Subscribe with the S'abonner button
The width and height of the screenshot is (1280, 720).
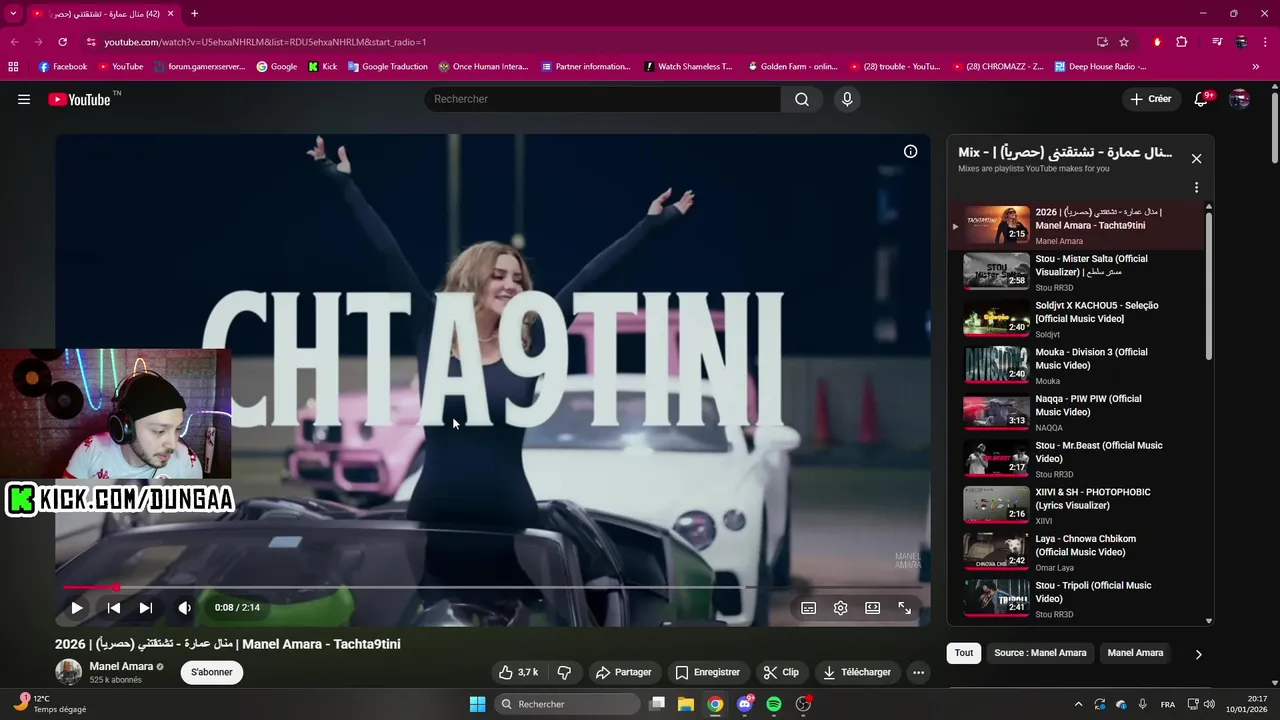(212, 672)
